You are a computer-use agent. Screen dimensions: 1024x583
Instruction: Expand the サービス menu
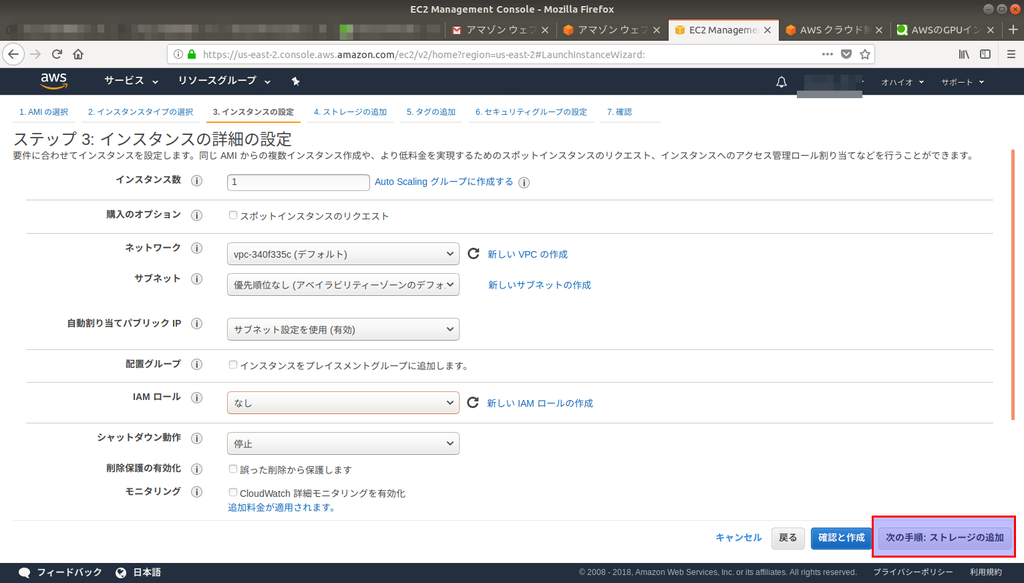(x=131, y=81)
